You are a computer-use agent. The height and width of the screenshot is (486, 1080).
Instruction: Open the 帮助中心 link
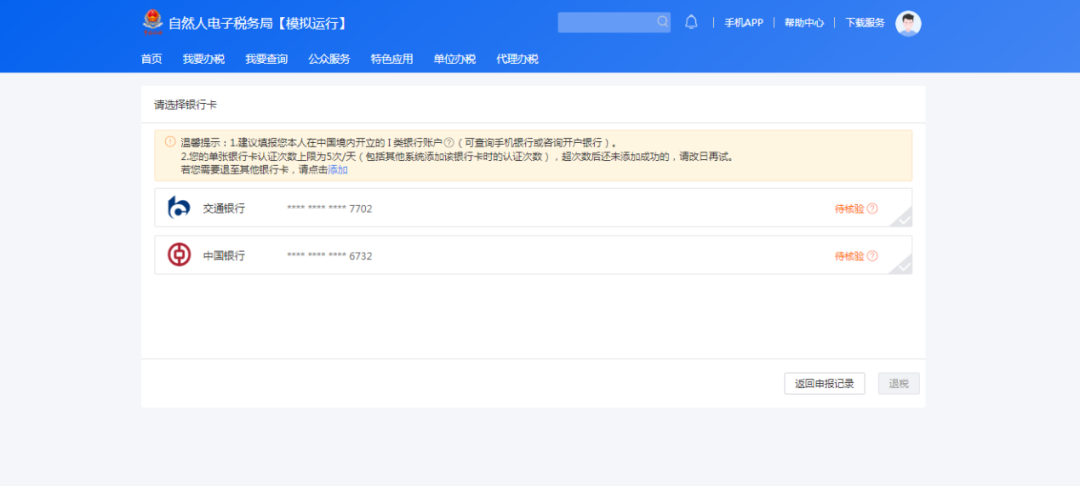803,23
